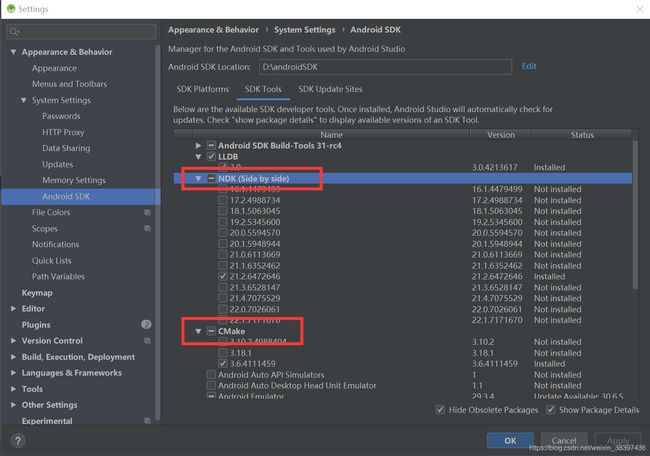650x456 pixels.
Task: Uncheck CMake 3.6.4111459
Action: (x=223, y=364)
